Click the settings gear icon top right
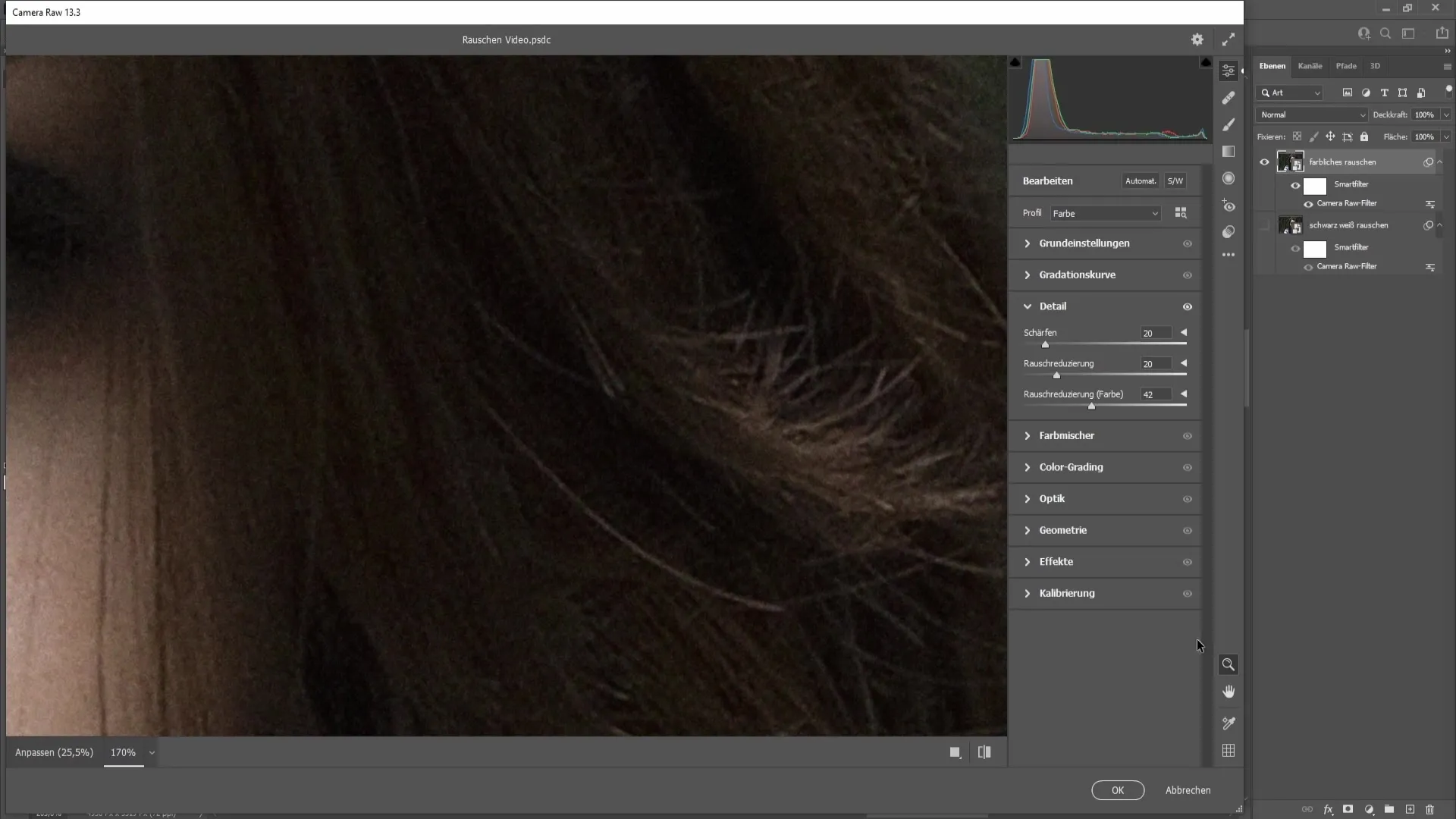This screenshot has width=1456, height=819. point(1197,38)
